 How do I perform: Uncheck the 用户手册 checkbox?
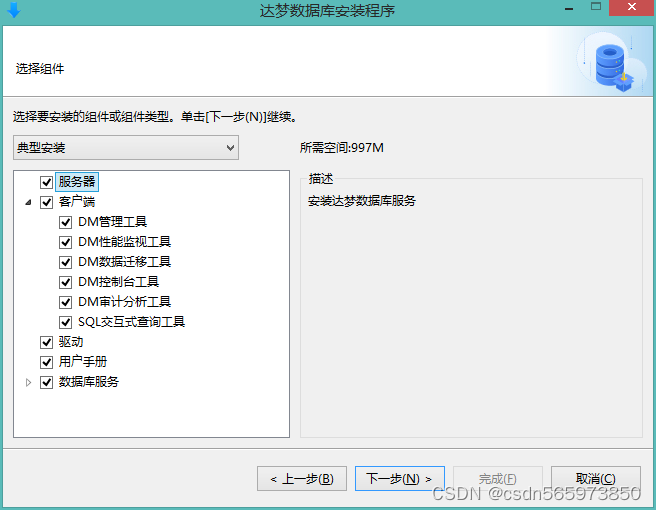pyautogui.click(x=46, y=362)
